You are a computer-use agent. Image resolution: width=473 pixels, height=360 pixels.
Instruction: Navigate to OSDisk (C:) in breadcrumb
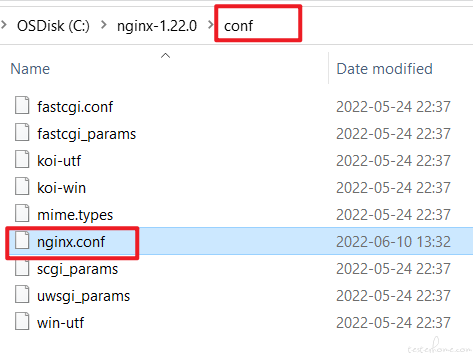(53, 26)
